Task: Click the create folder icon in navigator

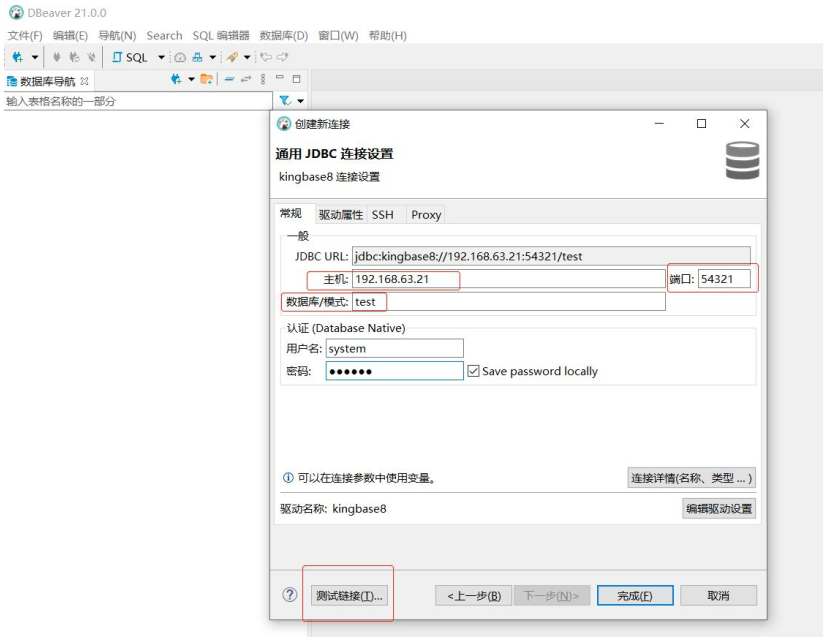Action: pyautogui.click(x=207, y=79)
